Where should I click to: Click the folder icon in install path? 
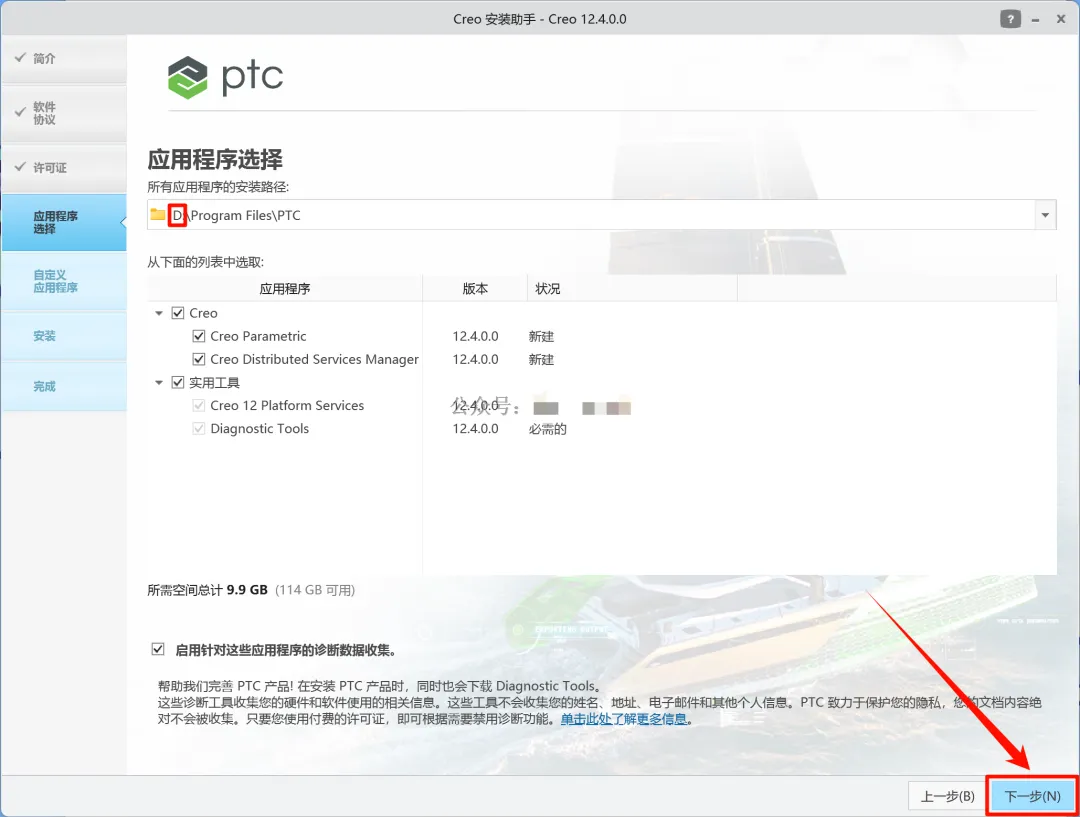[x=158, y=214]
